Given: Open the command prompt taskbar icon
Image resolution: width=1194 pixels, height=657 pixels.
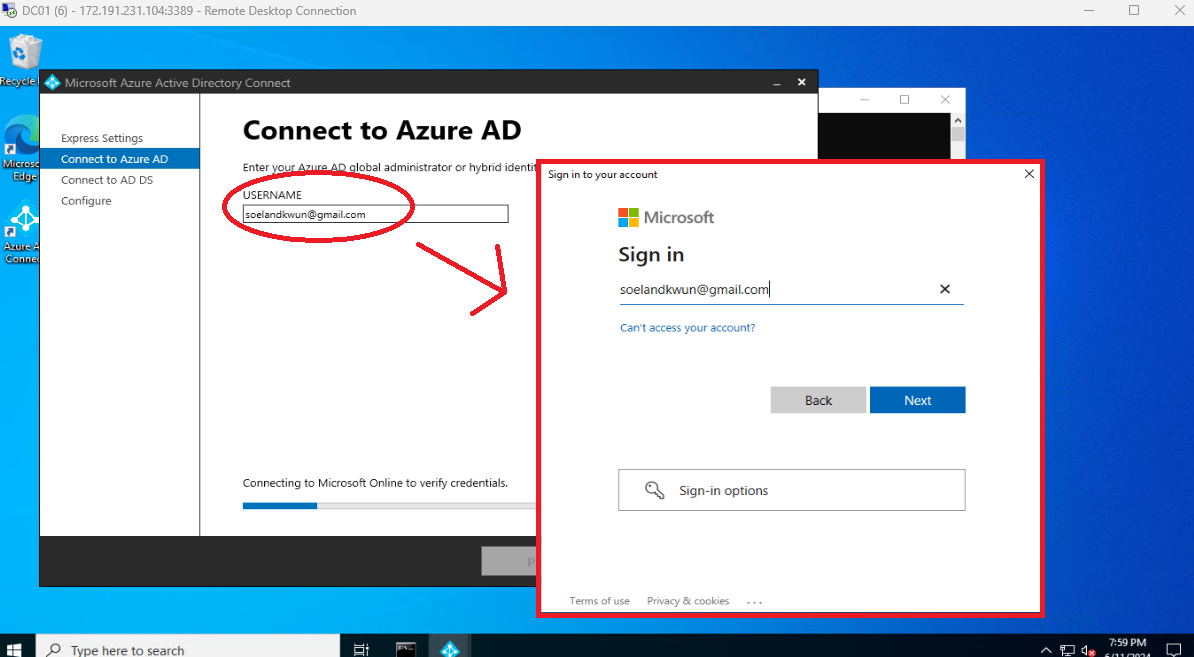Looking at the screenshot, I should (x=406, y=649).
